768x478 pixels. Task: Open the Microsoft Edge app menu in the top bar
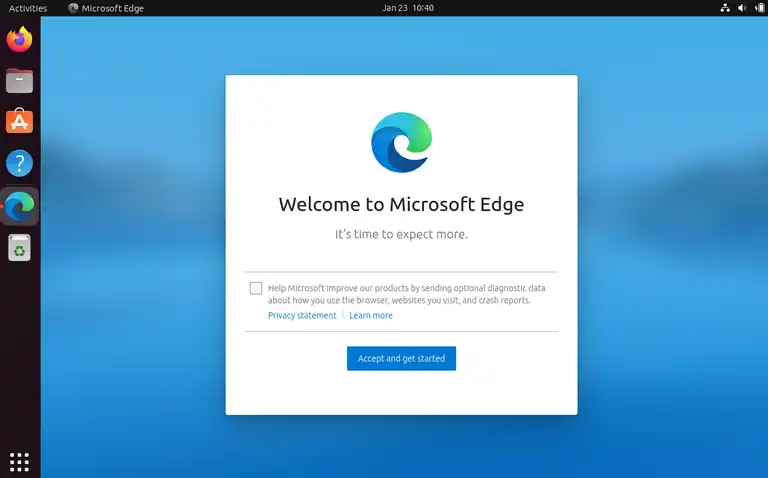pyautogui.click(x=106, y=8)
